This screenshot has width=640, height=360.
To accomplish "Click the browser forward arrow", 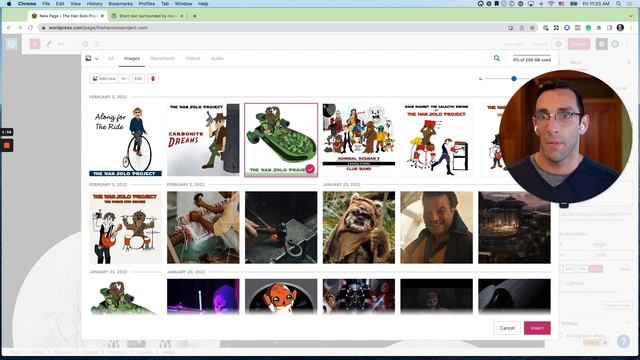I will point(20,28).
